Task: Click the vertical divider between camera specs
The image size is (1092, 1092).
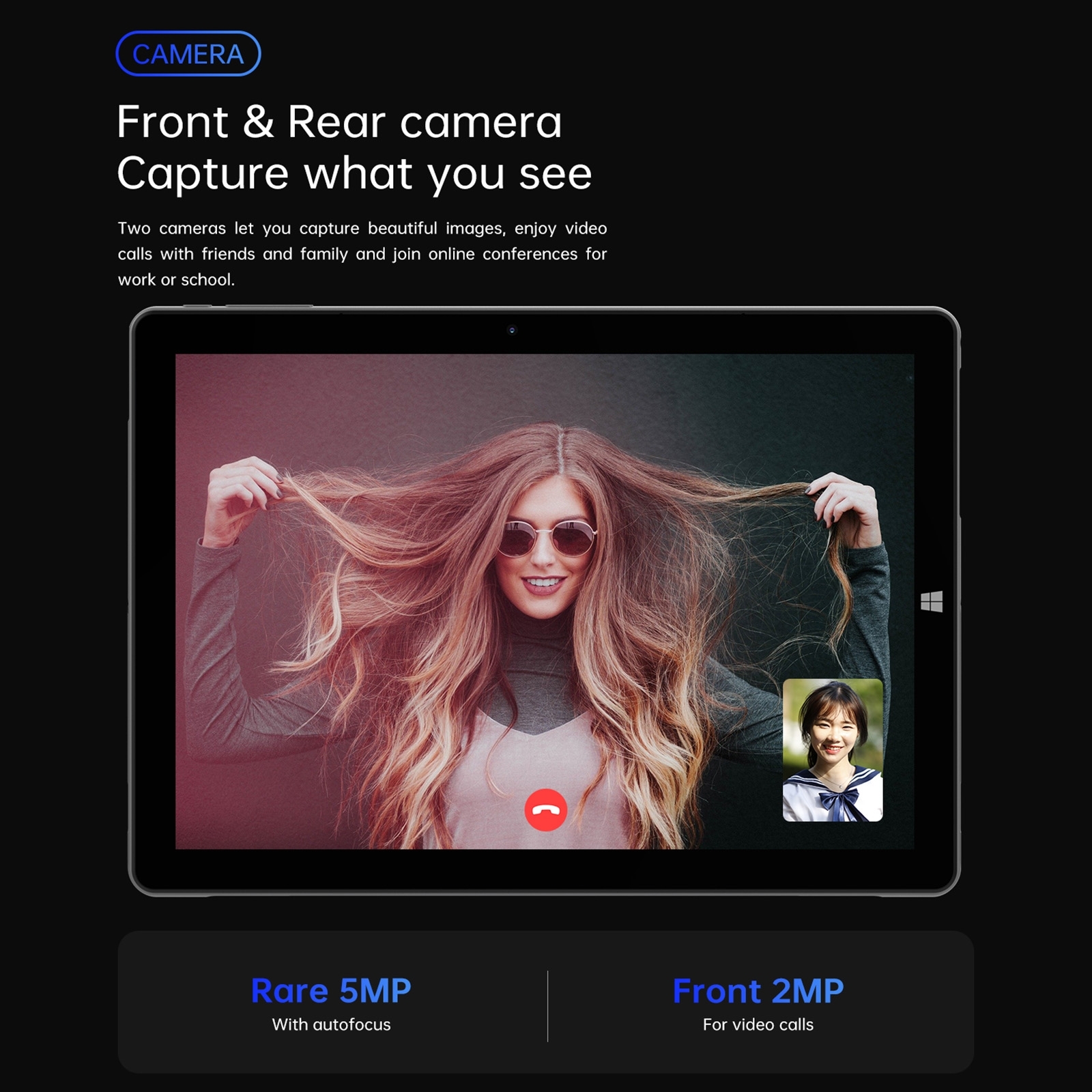Action: pyautogui.click(x=547, y=1006)
